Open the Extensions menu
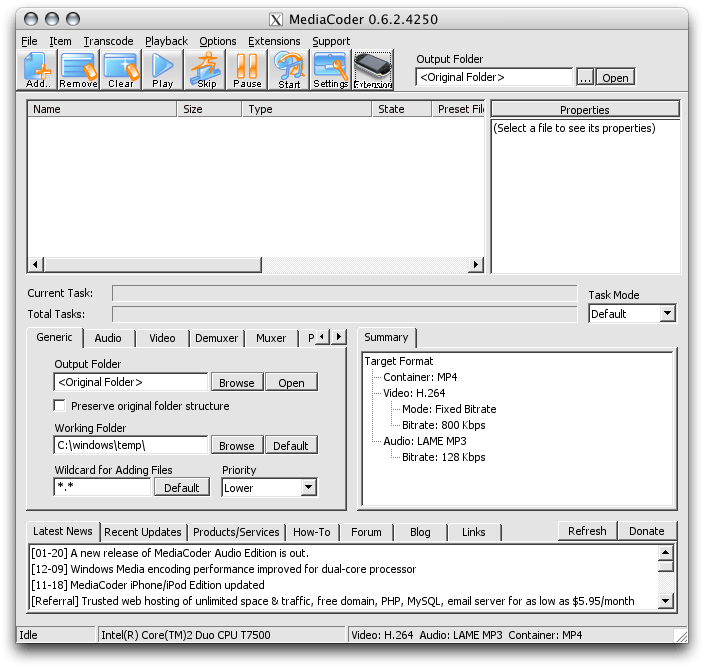 274,41
